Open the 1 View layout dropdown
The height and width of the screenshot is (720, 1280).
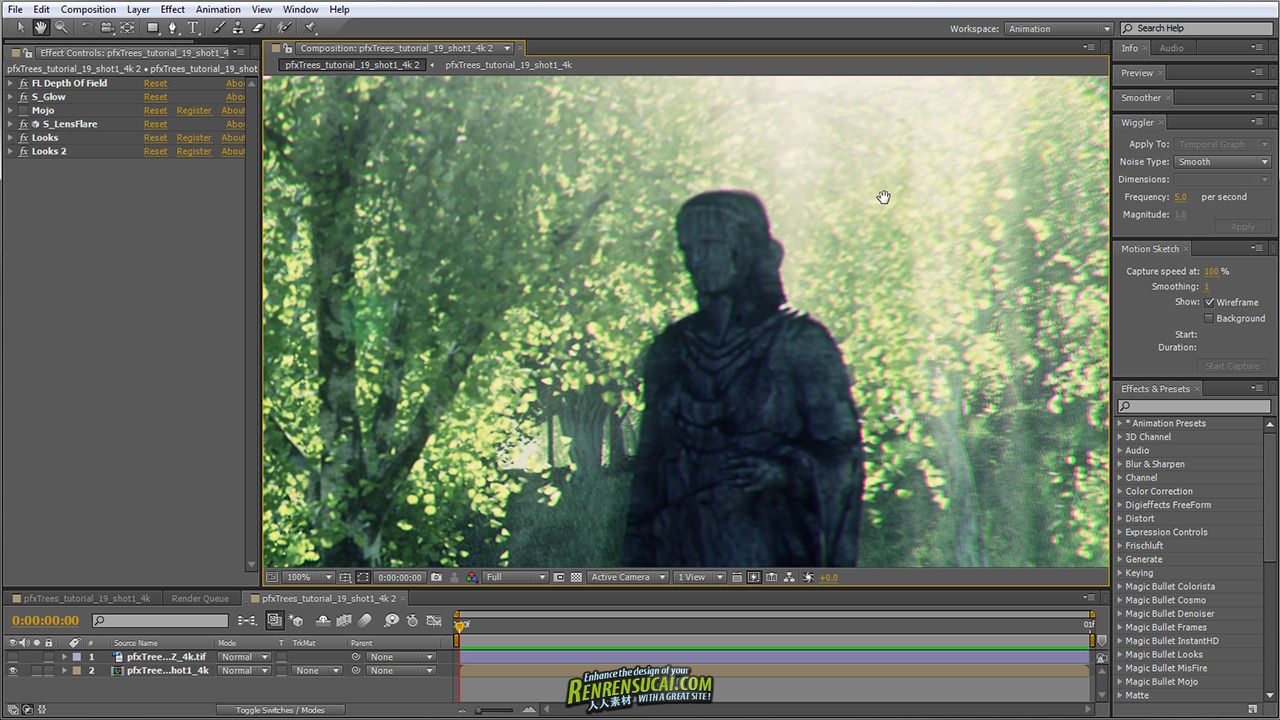tap(701, 577)
